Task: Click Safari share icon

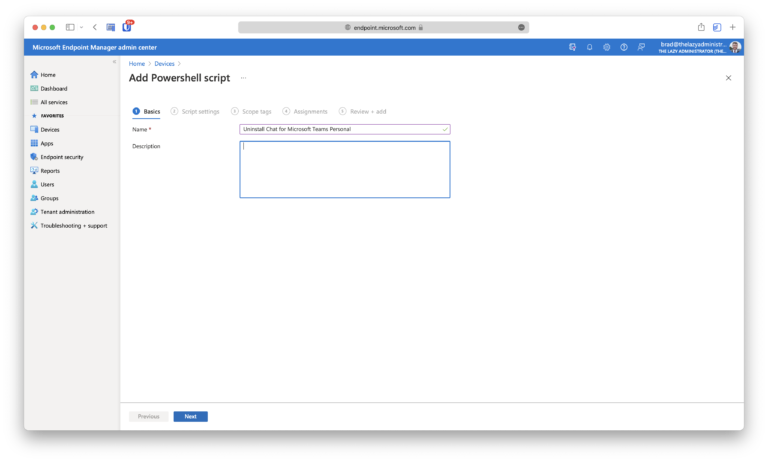Action: pos(701,27)
